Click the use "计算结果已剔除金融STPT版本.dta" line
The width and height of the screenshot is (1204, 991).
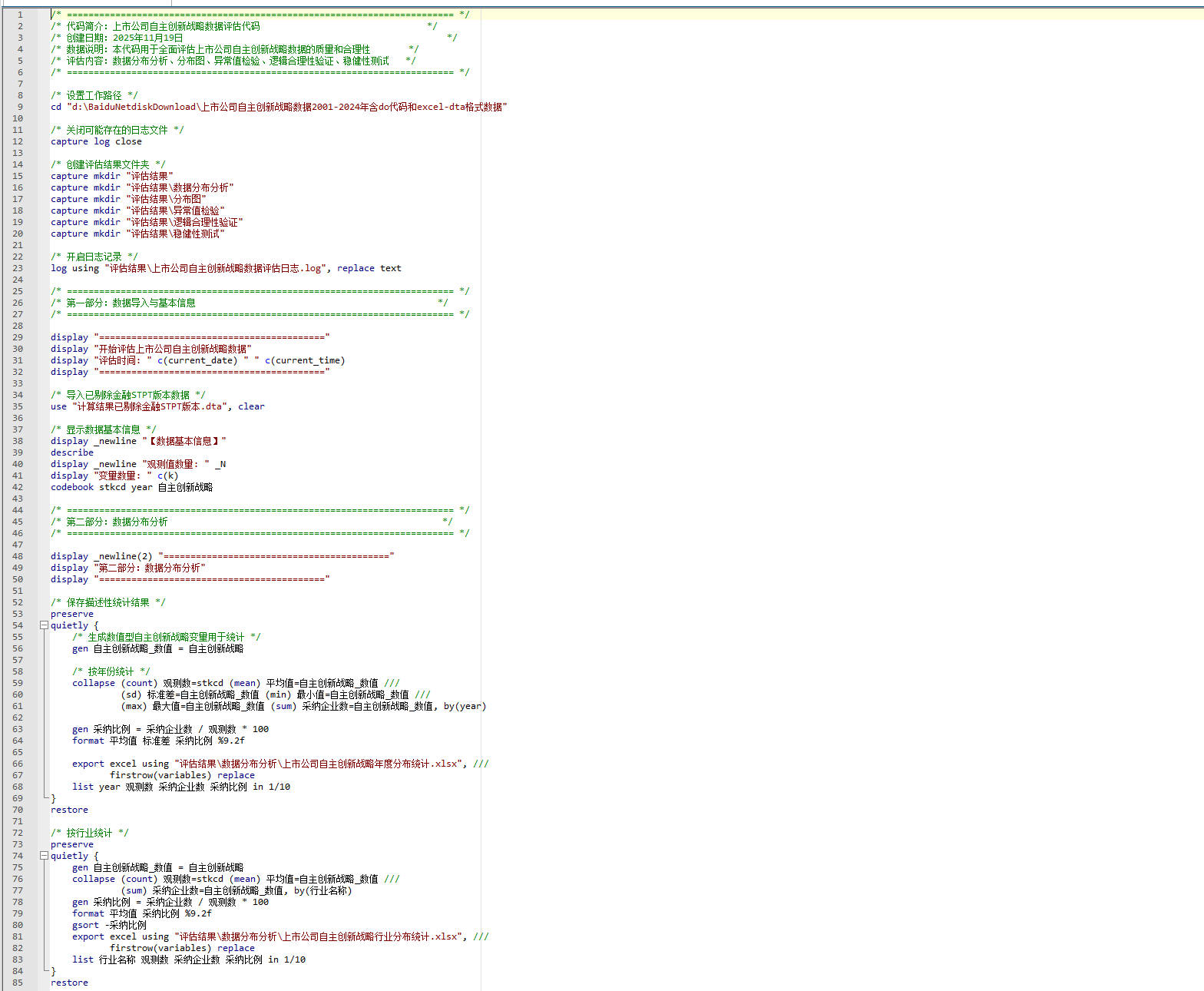click(x=158, y=406)
